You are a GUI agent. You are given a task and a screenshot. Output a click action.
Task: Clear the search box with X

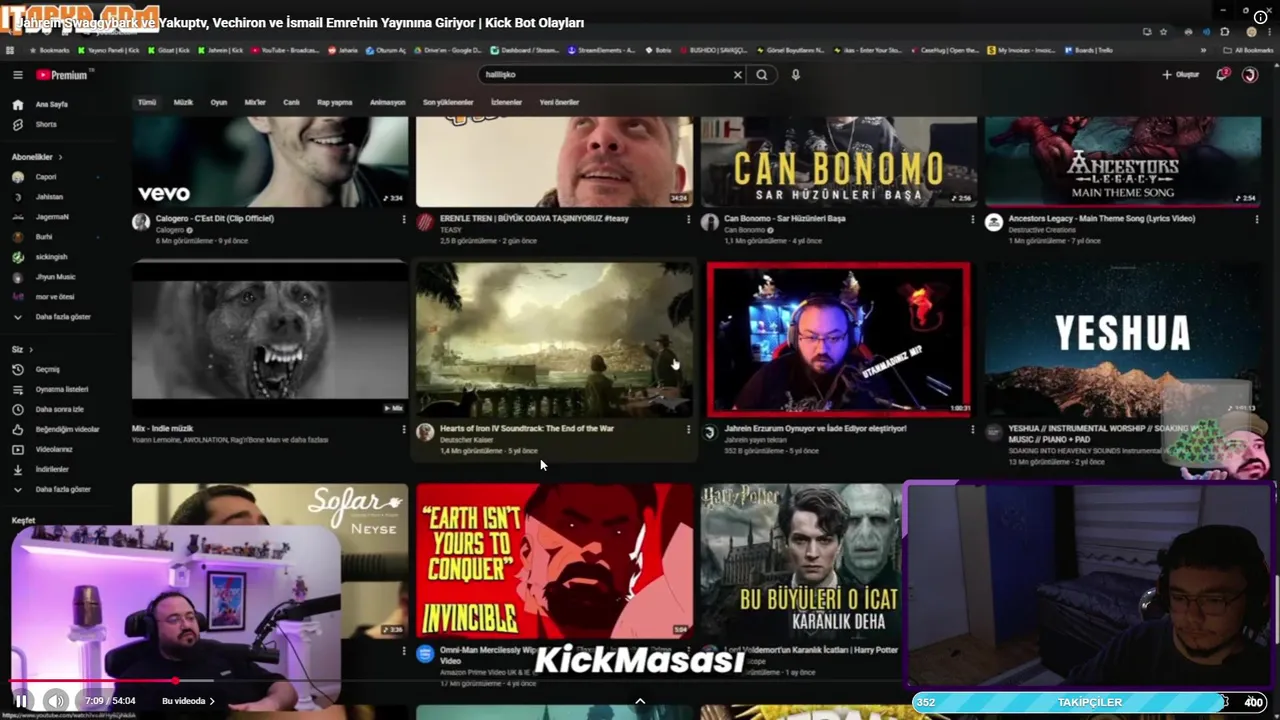[738, 75]
